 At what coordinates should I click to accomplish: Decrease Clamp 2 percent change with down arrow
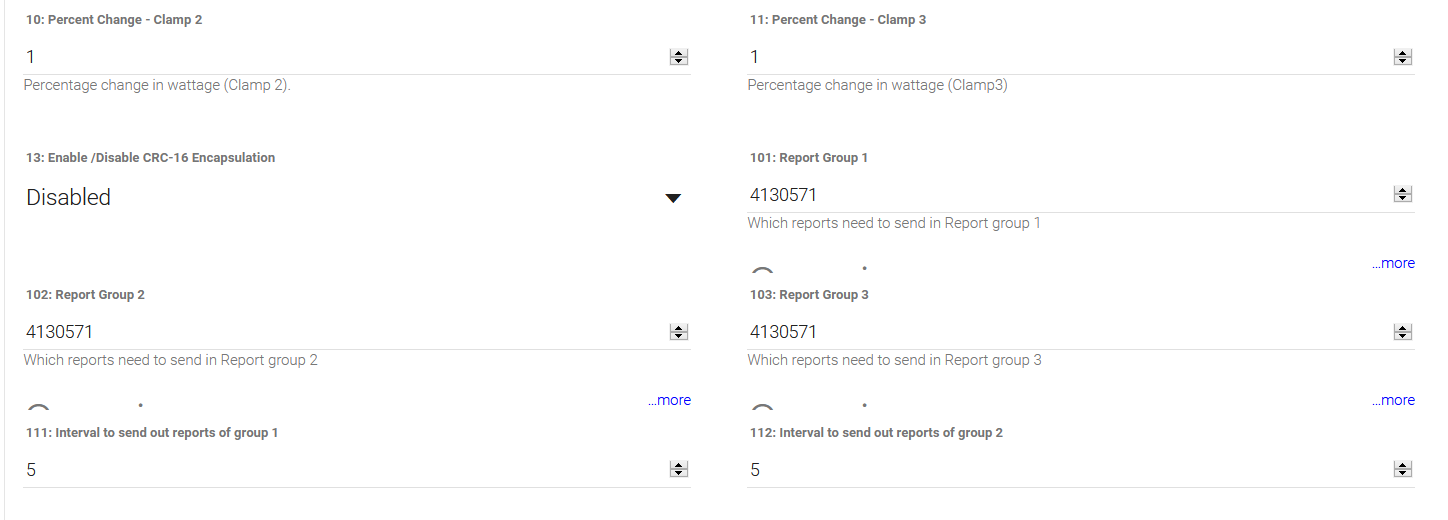click(x=679, y=62)
